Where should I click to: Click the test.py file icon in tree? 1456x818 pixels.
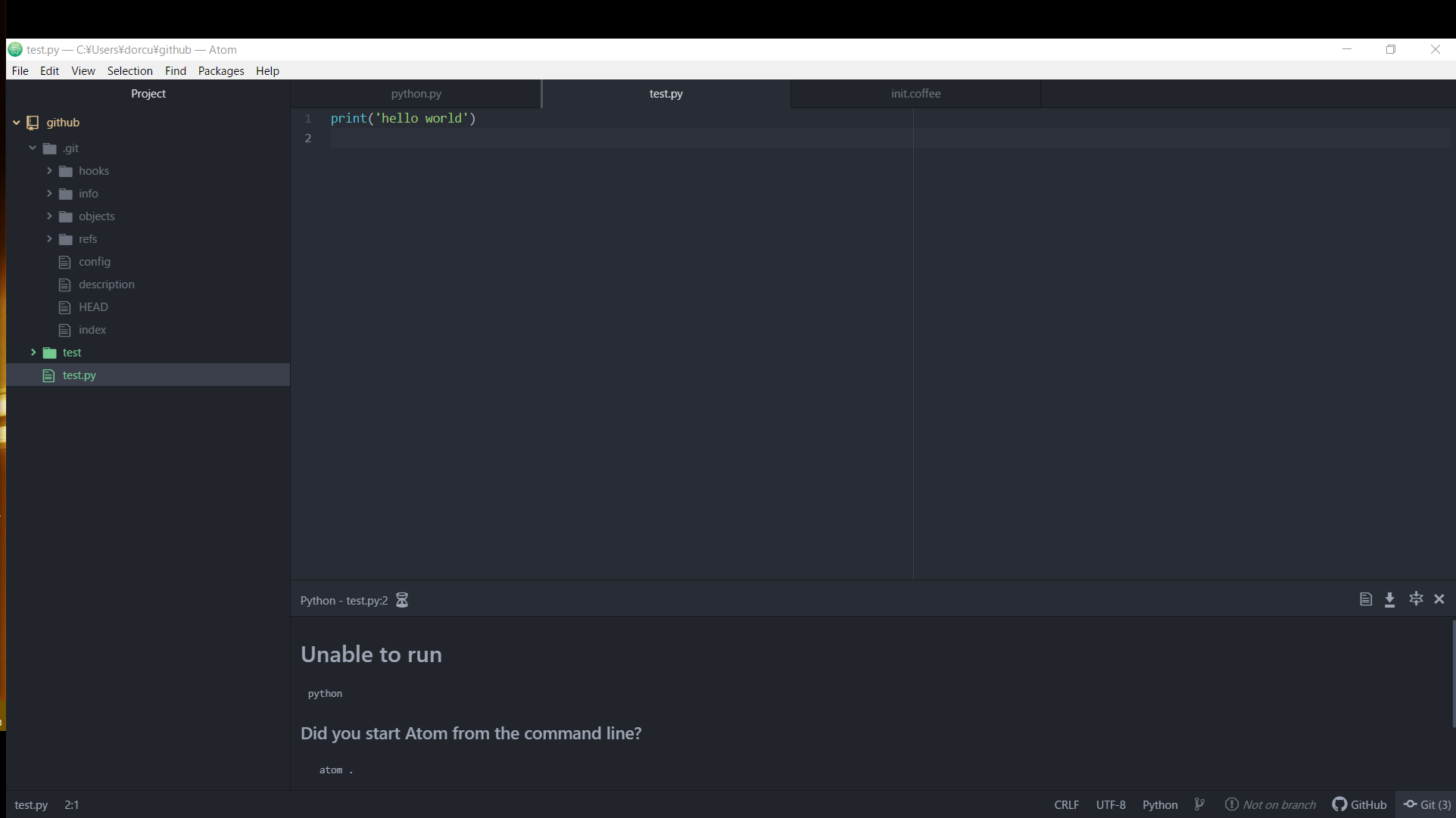pyautogui.click(x=49, y=375)
